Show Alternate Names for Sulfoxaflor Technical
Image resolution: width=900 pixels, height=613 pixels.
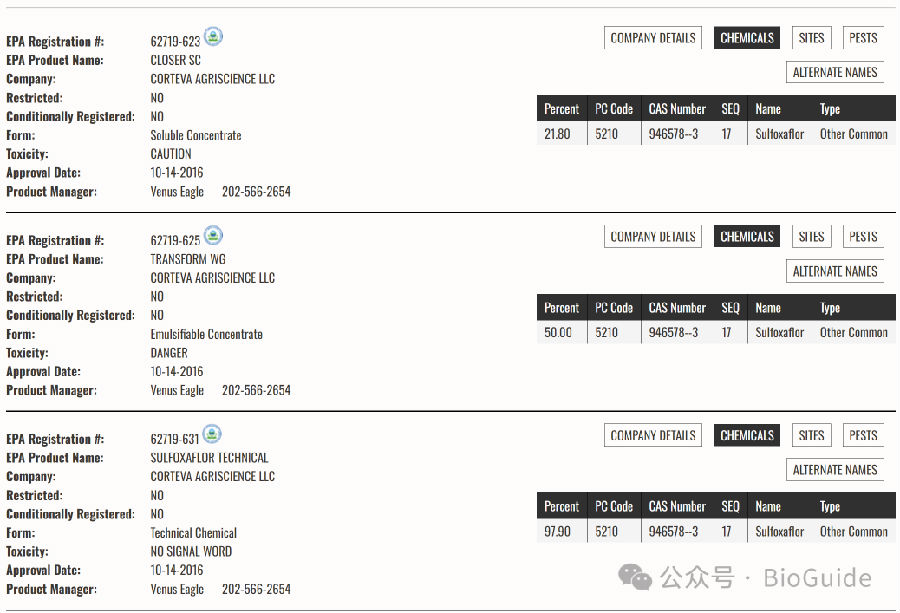835,470
